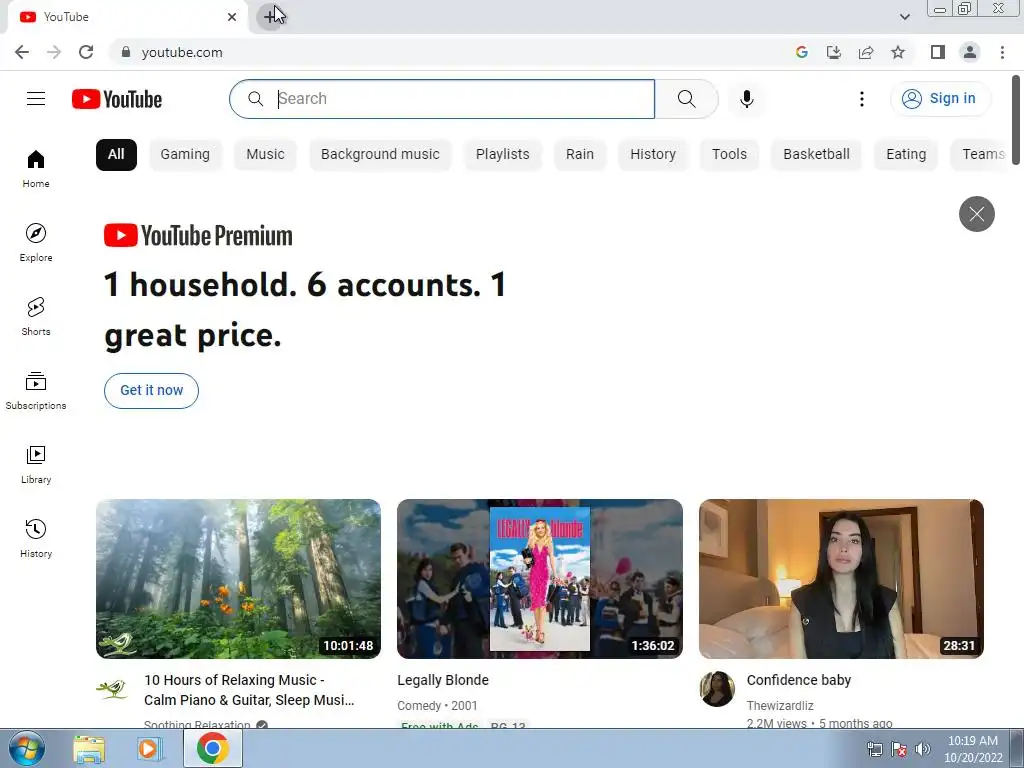Select the Tools filter chip

click(729, 155)
